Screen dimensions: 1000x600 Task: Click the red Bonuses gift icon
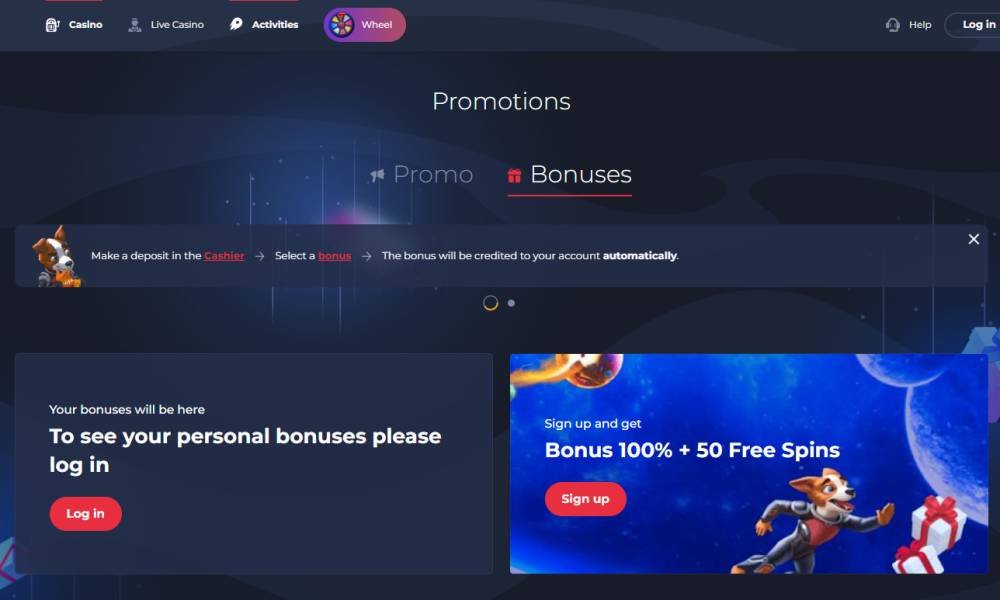[x=515, y=175]
